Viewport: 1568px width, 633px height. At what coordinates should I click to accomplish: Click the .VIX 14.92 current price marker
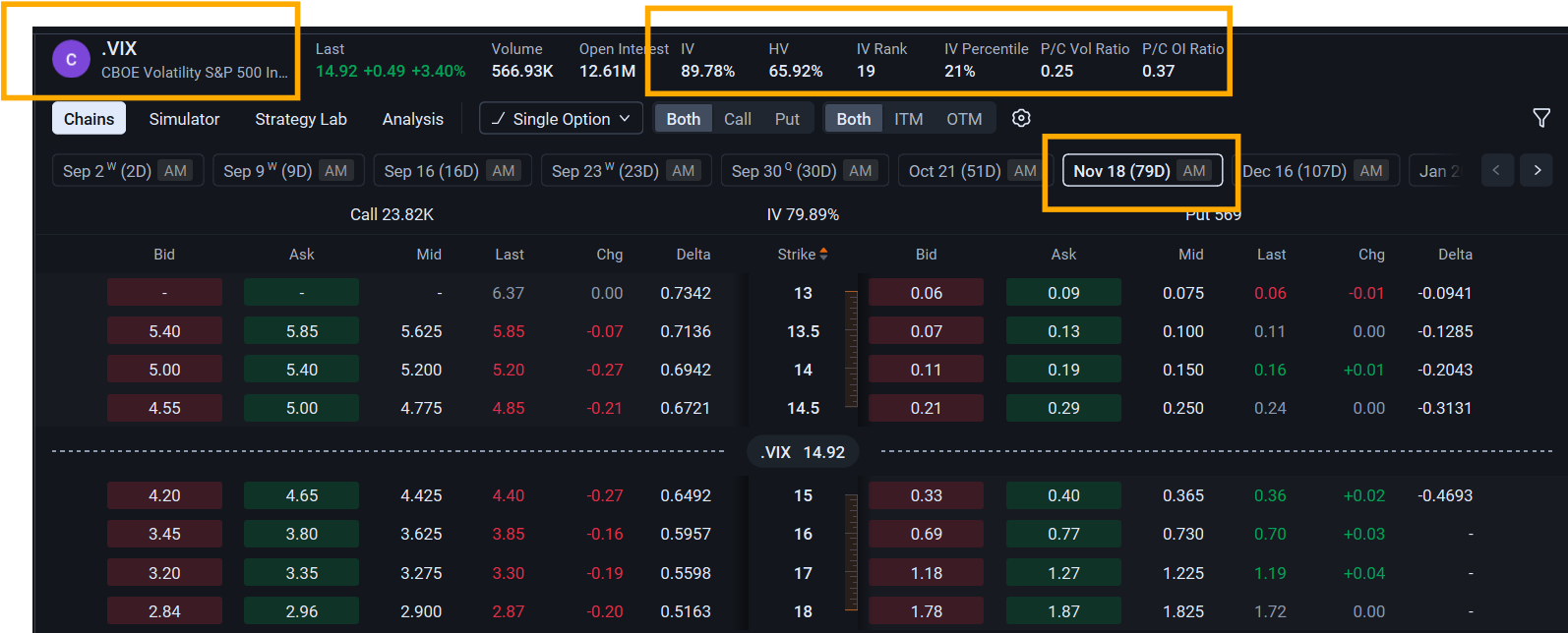click(803, 452)
